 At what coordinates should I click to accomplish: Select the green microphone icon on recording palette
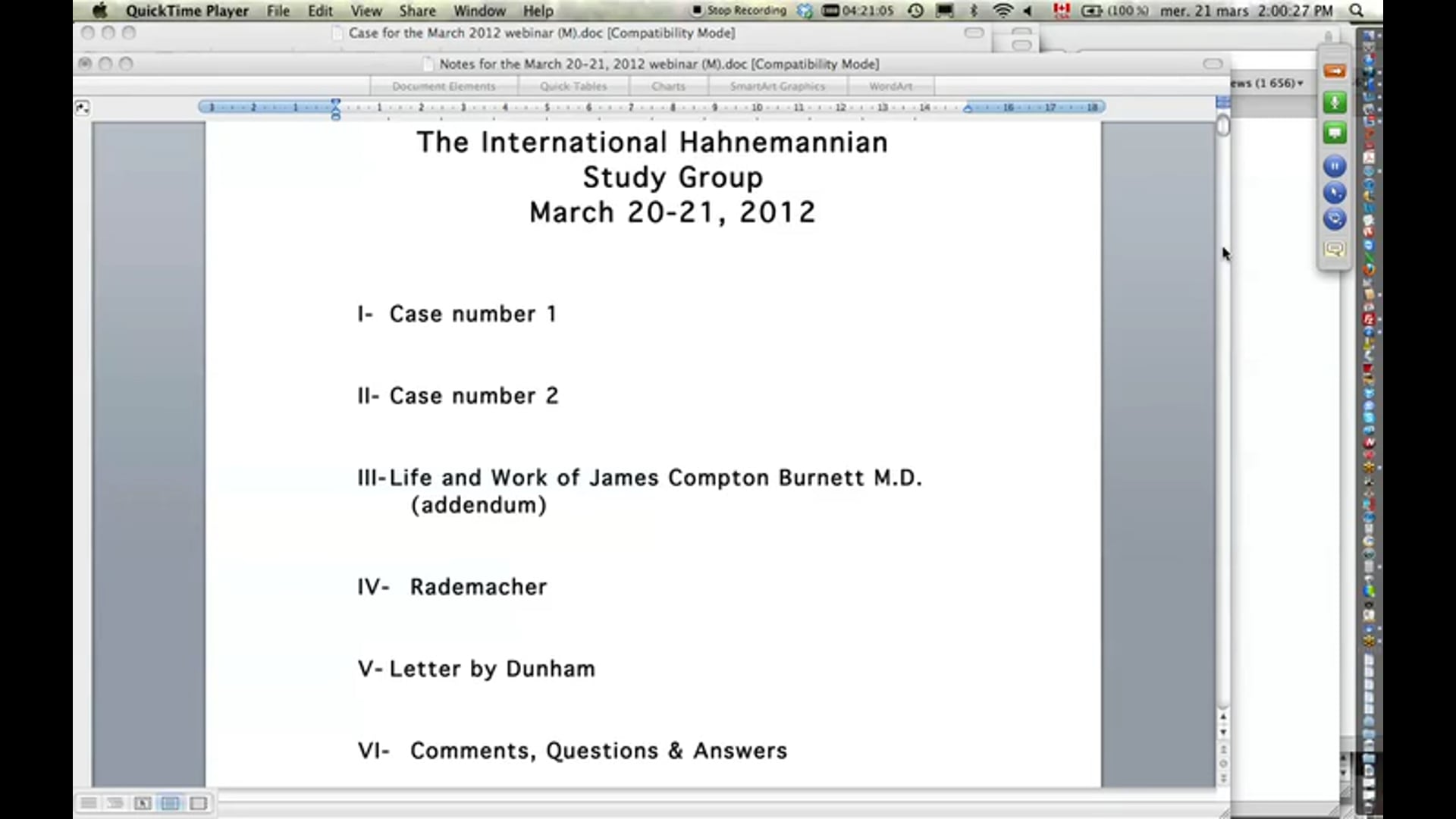[x=1335, y=102]
